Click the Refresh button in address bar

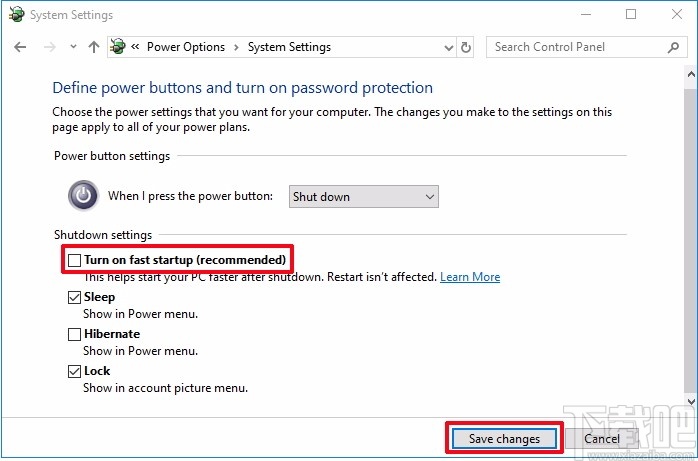[466, 47]
